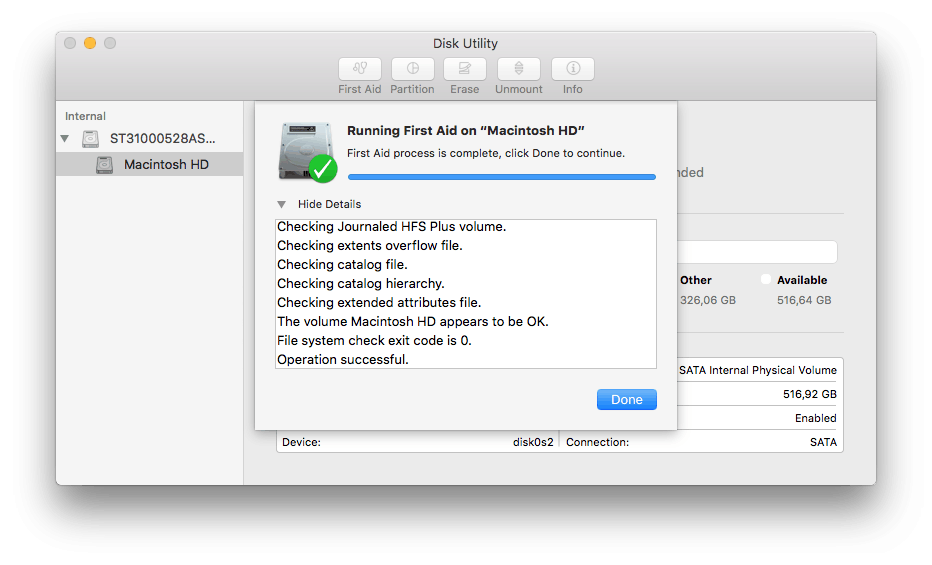Viewport: 932px width, 565px height.
Task: Click the "Checking catalog hierarchy." log line
Action: (361, 284)
